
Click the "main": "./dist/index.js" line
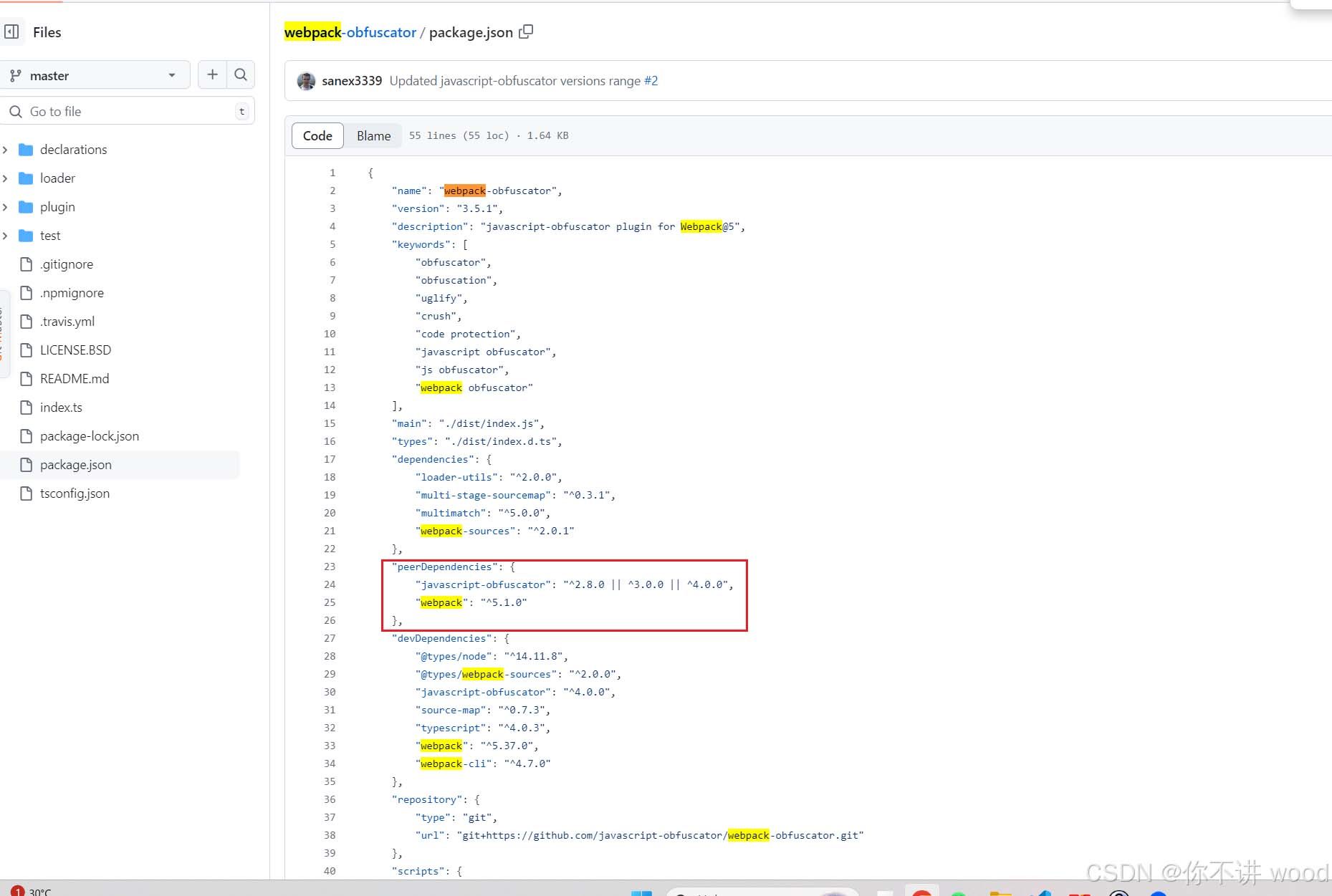coord(468,423)
